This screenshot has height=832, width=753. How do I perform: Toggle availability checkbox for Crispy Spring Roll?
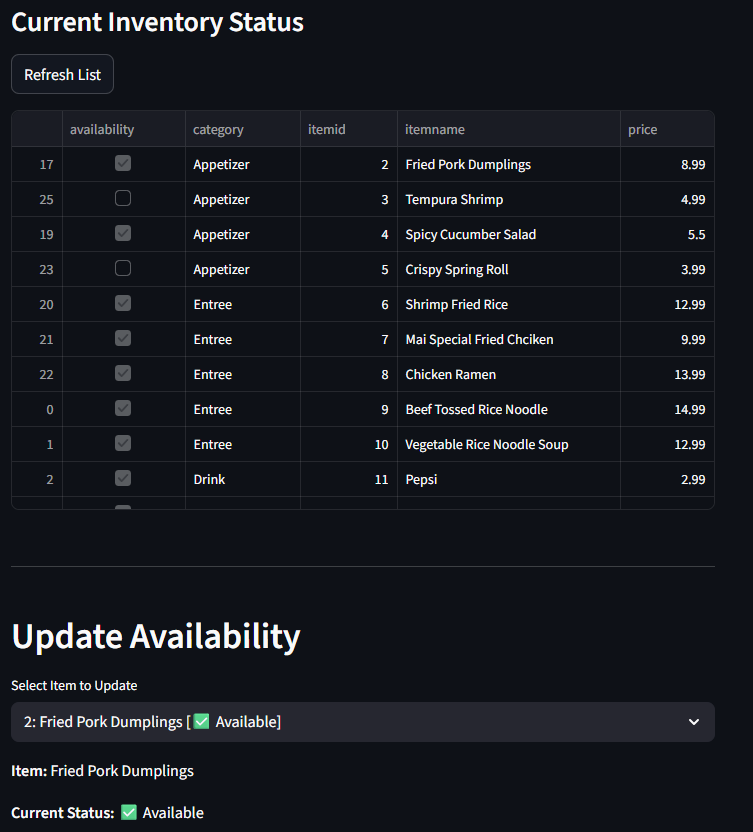(123, 268)
